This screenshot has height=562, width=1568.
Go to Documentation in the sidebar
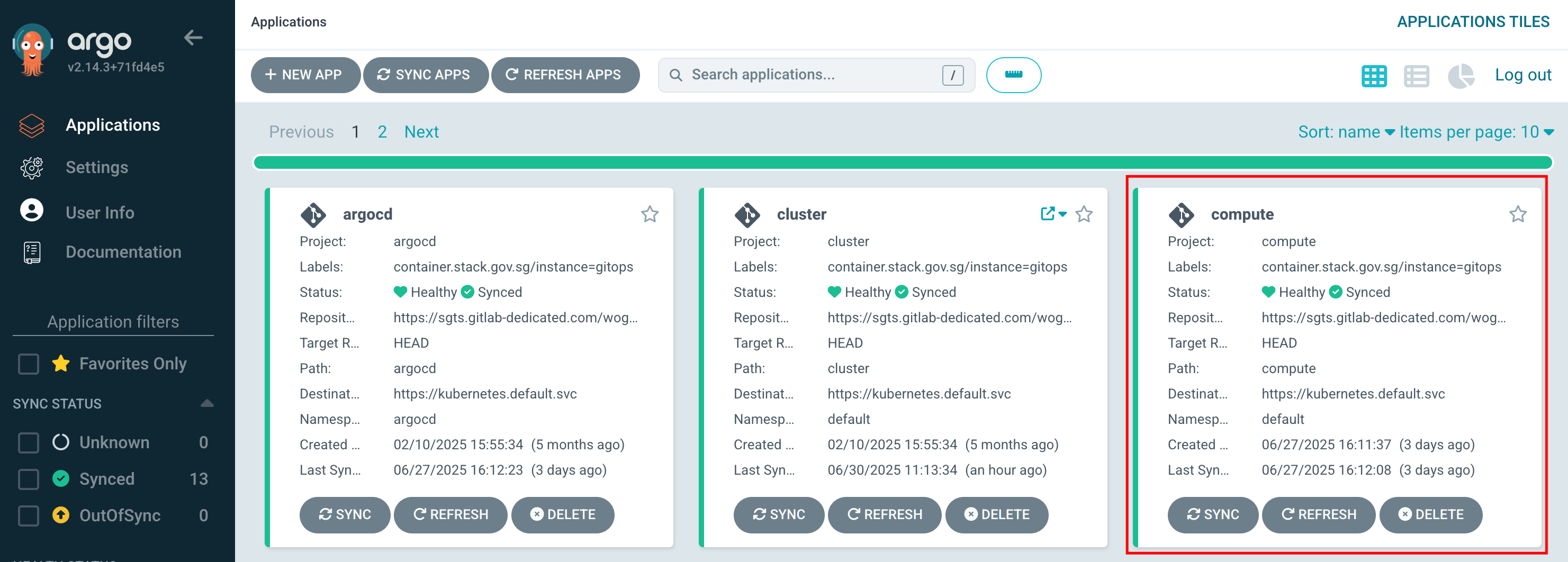[x=123, y=252]
